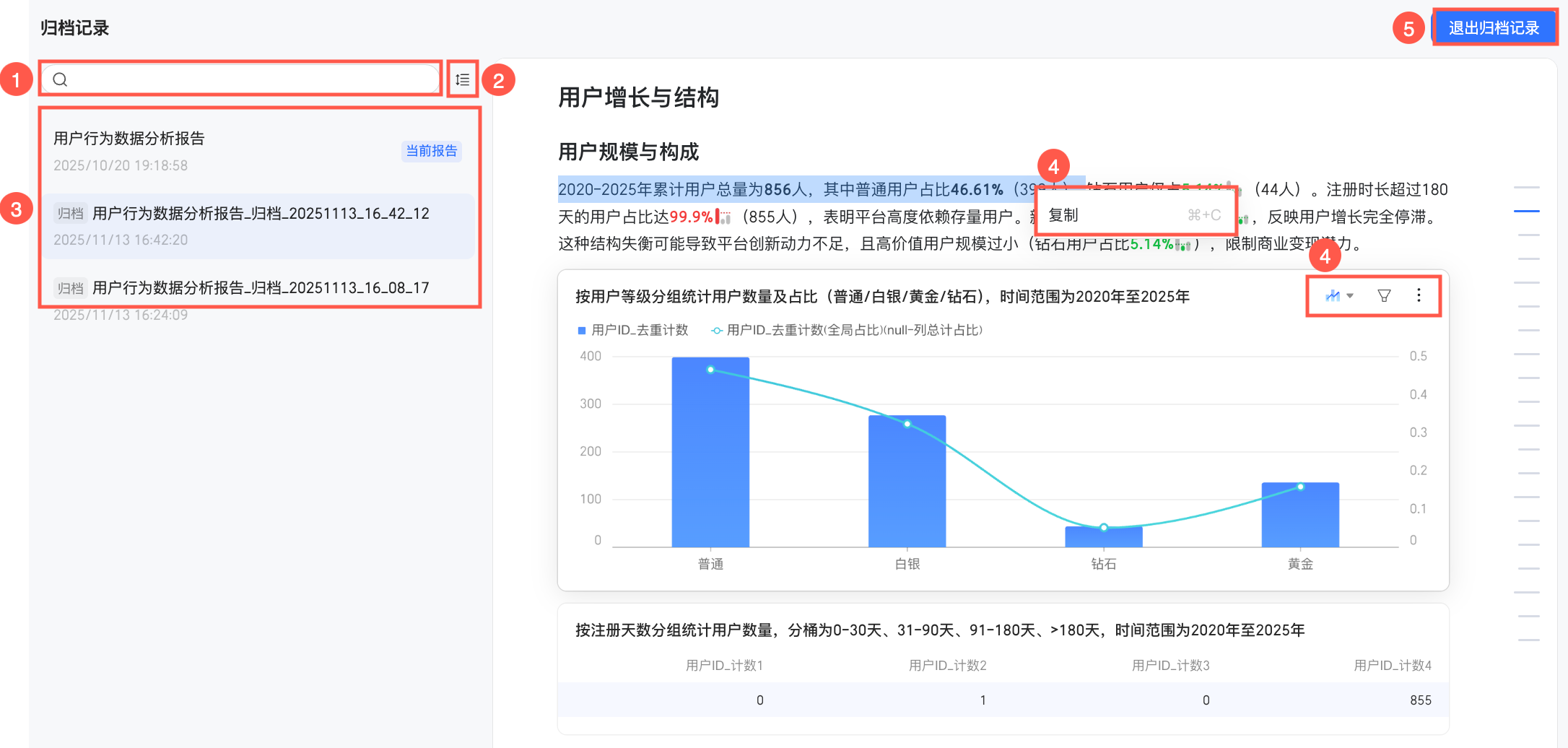1568x748 pixels.
Task: Select the archive ending in 16_42_12
Action: 258,226
